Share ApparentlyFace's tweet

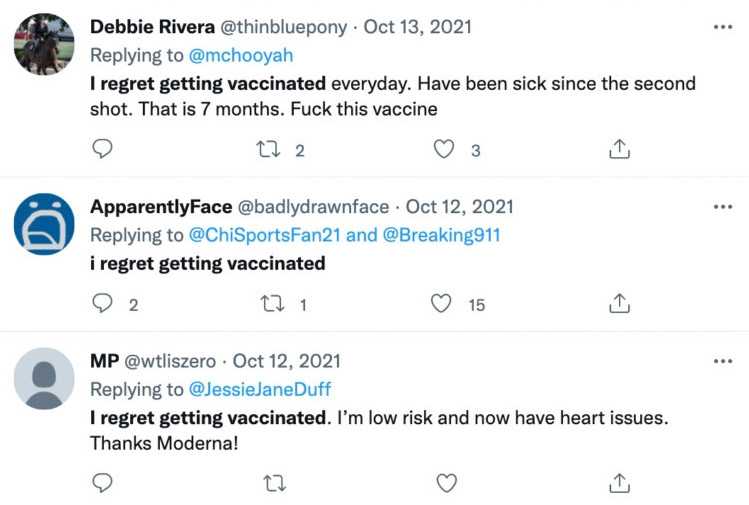click(x=619, y=303)
